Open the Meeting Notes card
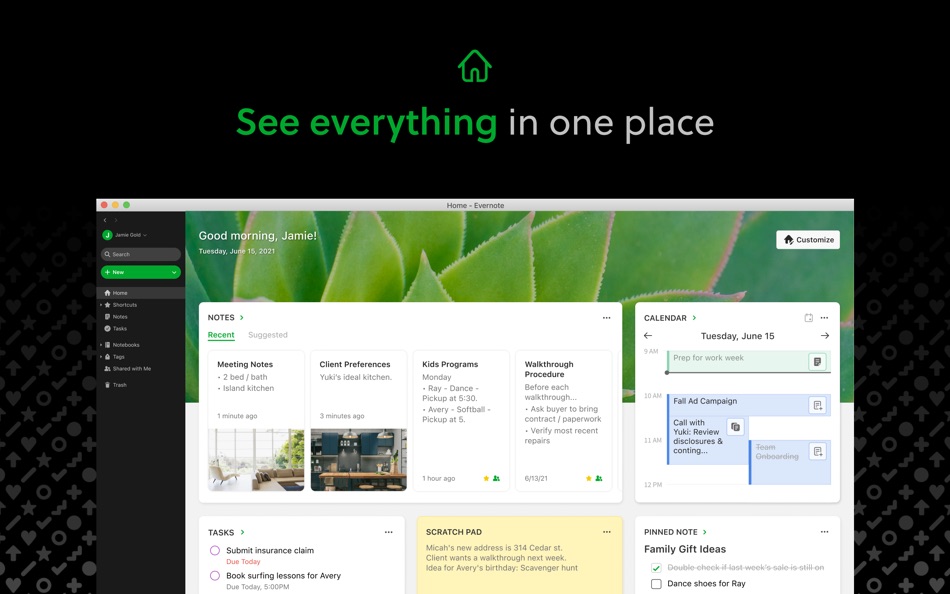 point(256,421)
